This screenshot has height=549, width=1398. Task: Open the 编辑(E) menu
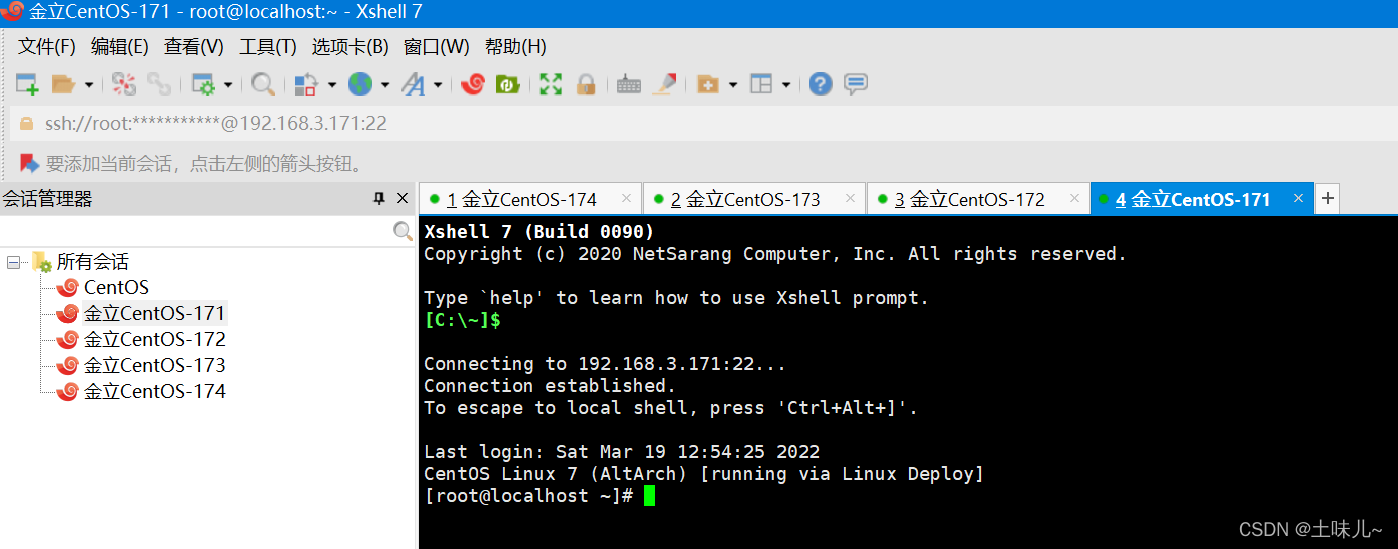120,47
